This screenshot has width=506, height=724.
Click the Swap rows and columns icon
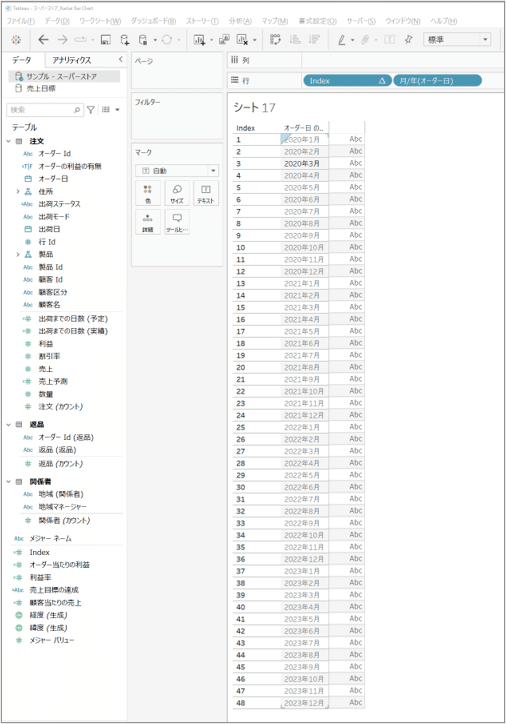[275, 40]
